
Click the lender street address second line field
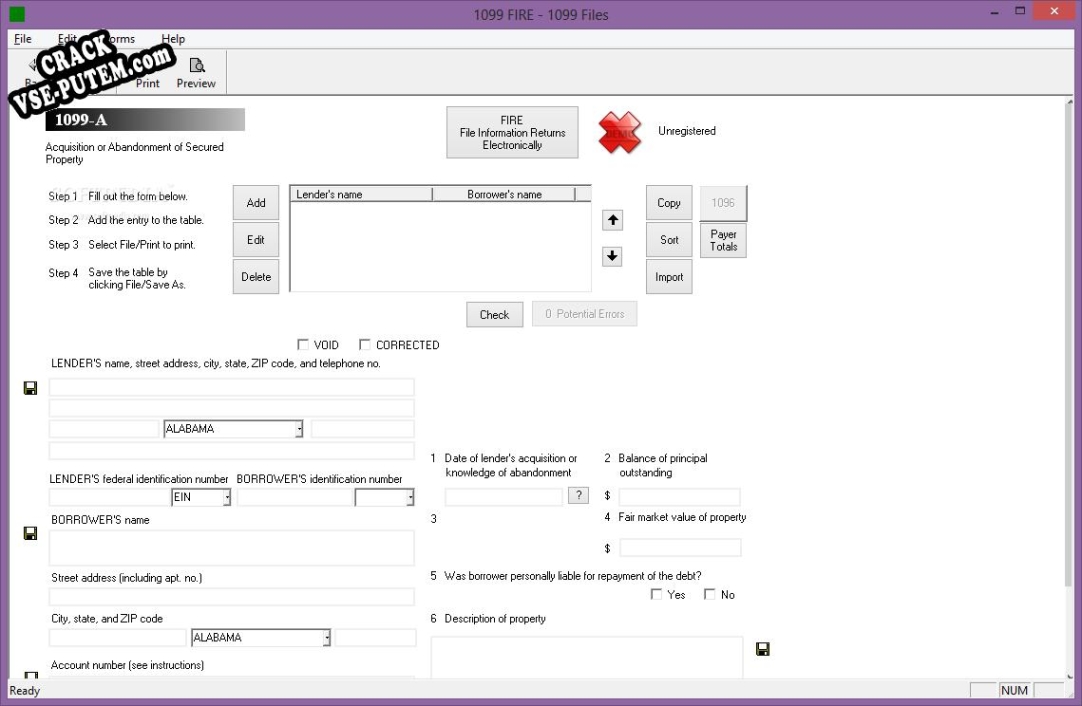(232, 408)
